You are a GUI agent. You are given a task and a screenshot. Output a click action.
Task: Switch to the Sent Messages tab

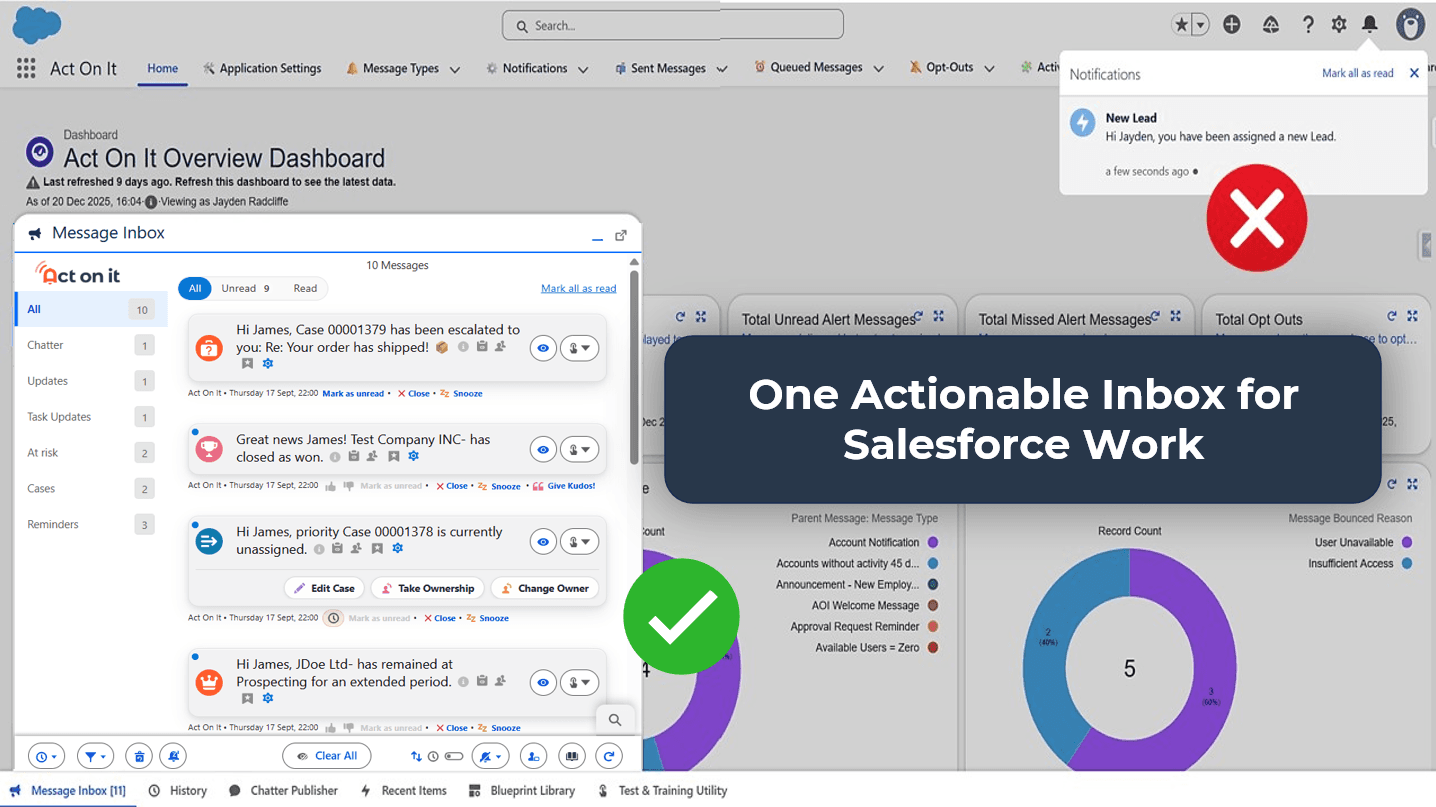click(x=660, y=68)
